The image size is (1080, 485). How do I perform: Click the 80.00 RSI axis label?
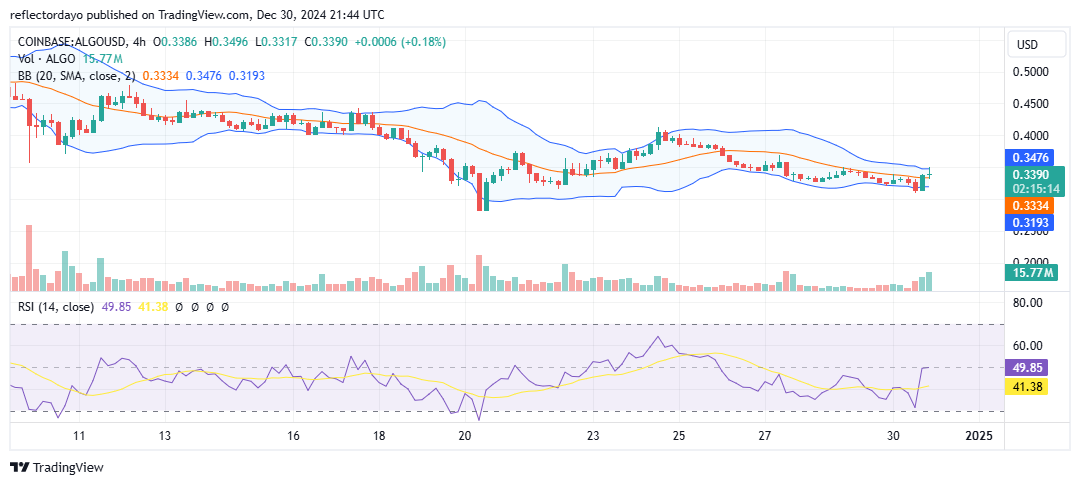pos(1027,302)
